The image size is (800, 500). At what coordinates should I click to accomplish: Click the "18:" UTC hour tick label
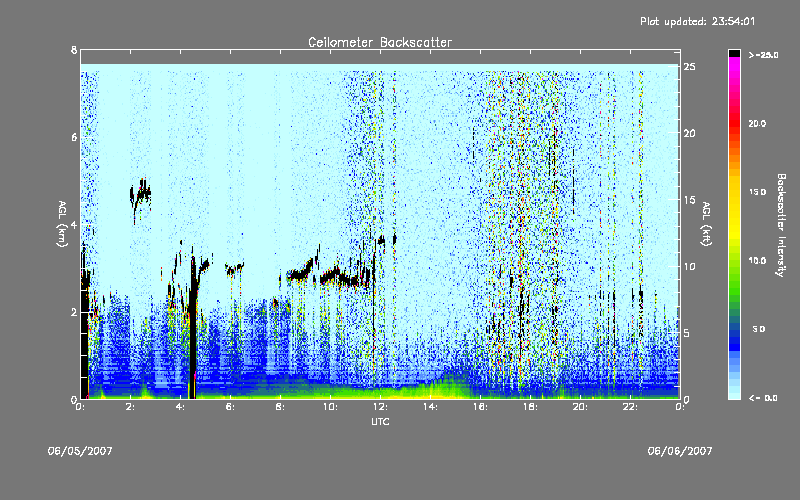(530, 407)
